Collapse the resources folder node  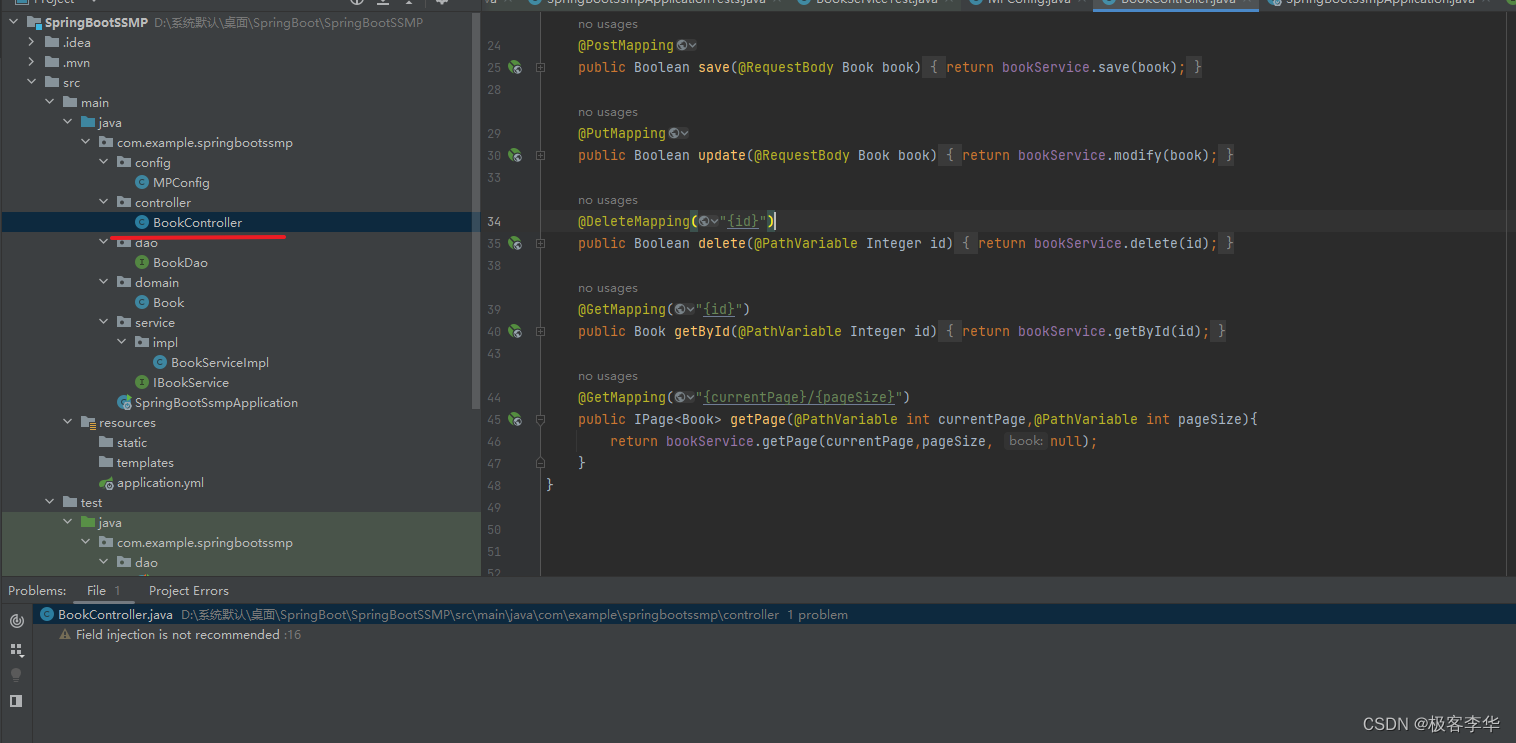[x=68, y=423]
